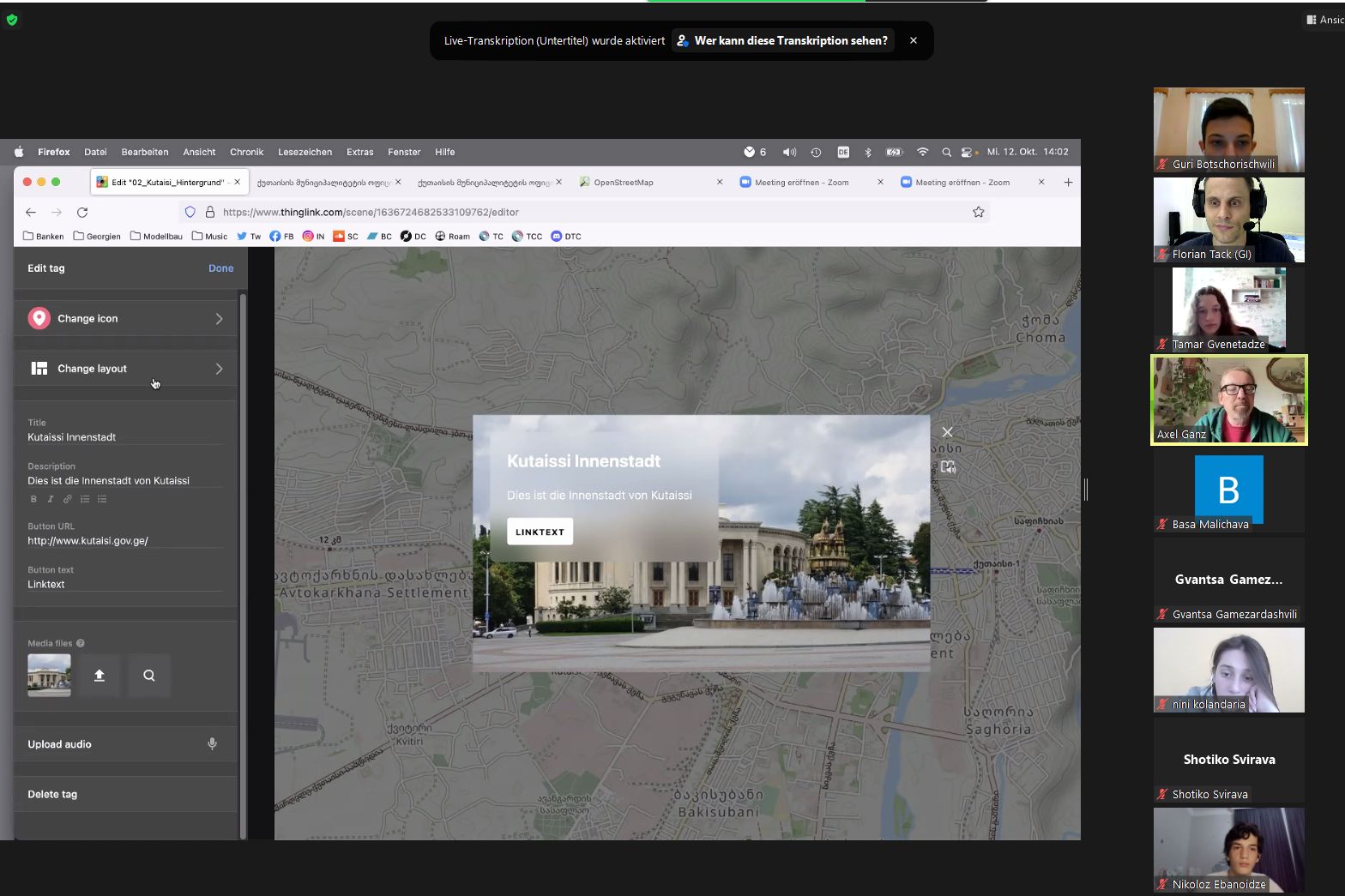Expand the Change layout option
This screenshot has height=896, width=1345.
[126, 369]
